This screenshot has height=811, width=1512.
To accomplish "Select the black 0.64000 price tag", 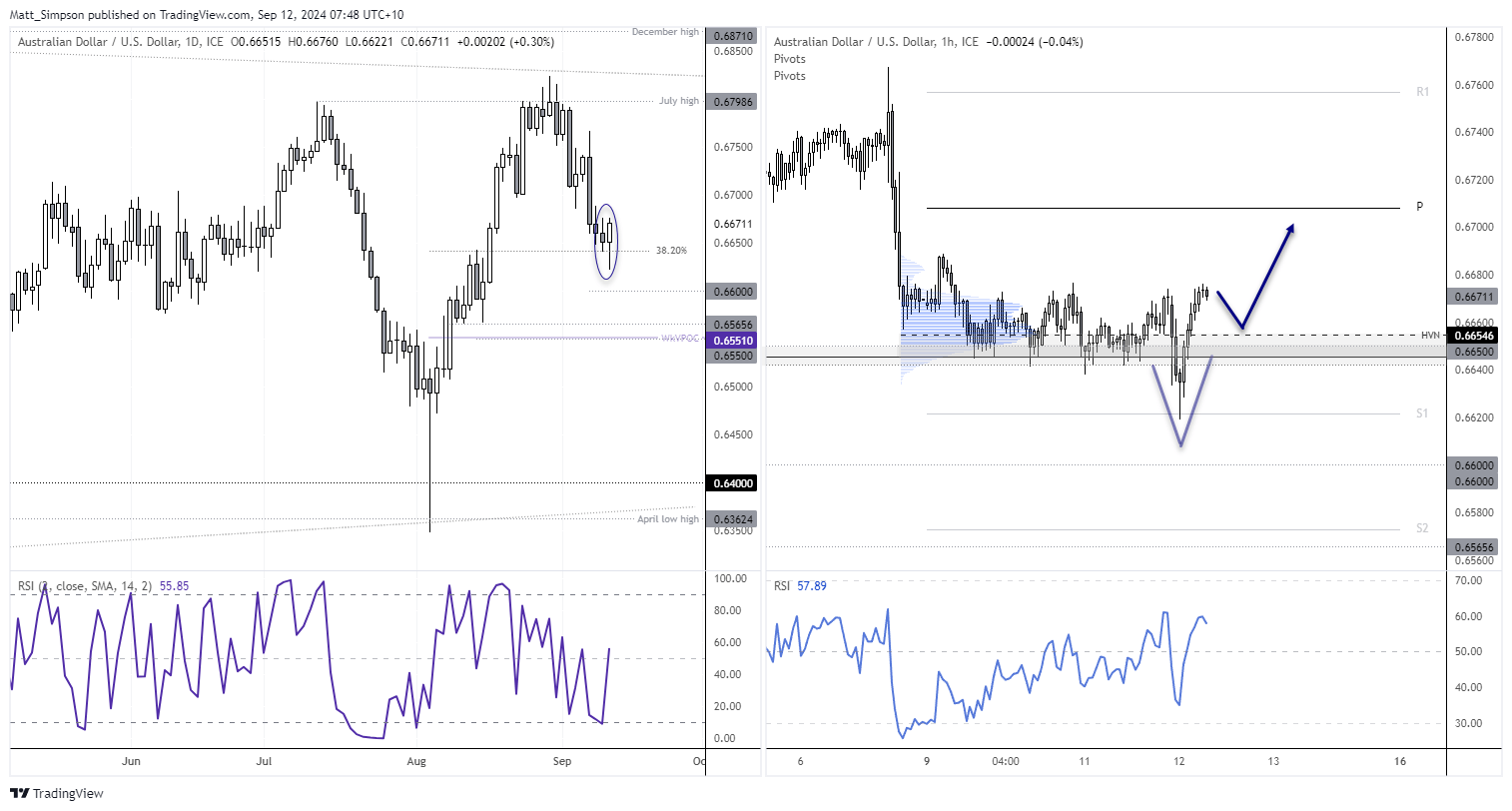I will click(x=732, y=483).
